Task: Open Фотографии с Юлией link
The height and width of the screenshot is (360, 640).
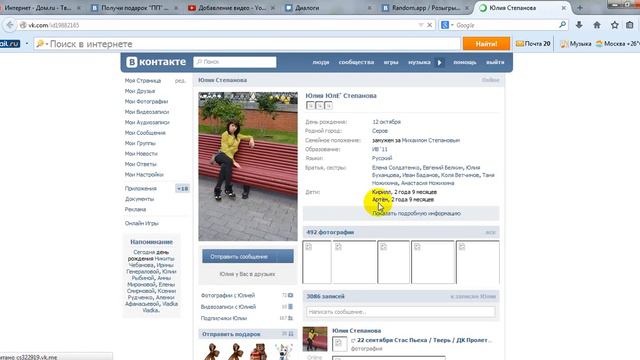Action: click(x=228, y=295)
